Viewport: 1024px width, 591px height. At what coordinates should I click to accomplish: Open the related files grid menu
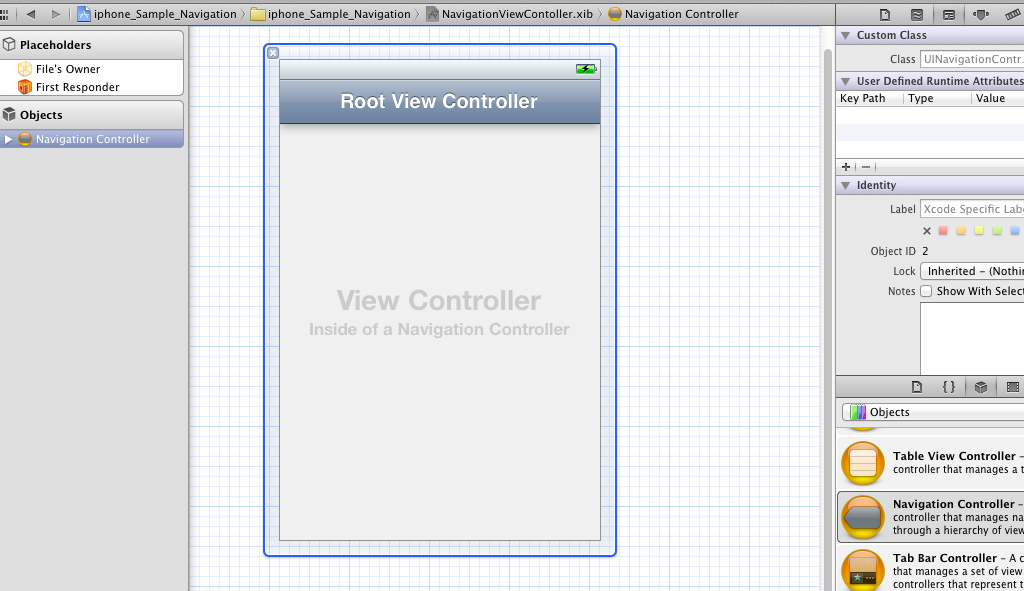click(5, 14)
